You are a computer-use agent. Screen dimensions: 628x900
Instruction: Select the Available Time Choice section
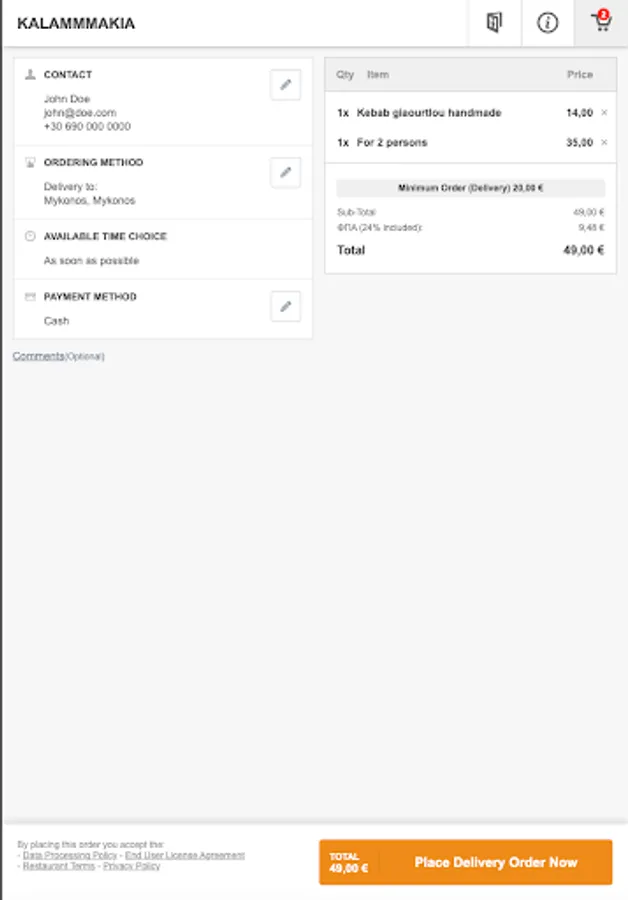[105, 237]
